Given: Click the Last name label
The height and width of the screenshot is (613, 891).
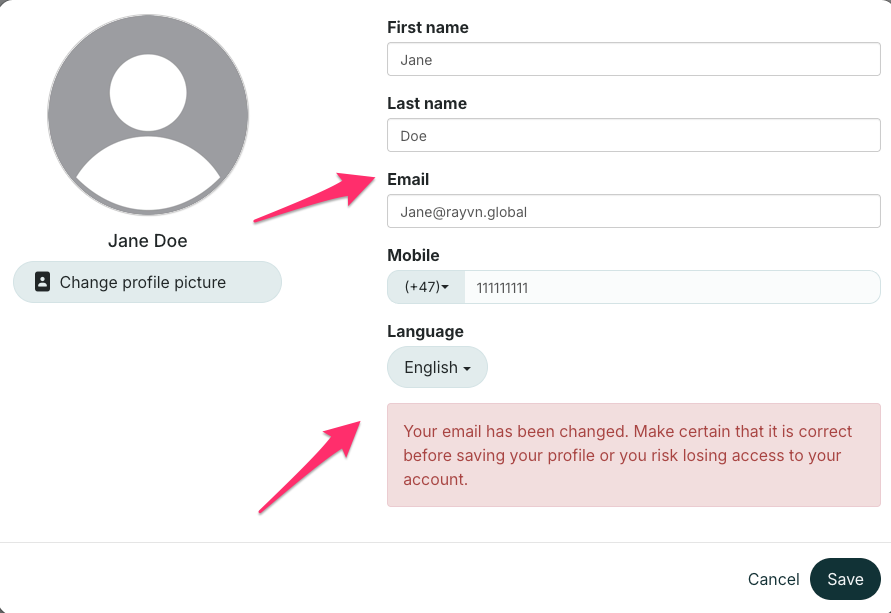Looking at the screenshot, I should 427,104.
